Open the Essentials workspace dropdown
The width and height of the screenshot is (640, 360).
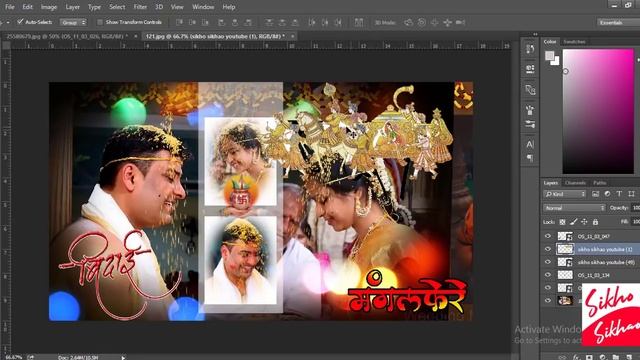tap(618, 22)
